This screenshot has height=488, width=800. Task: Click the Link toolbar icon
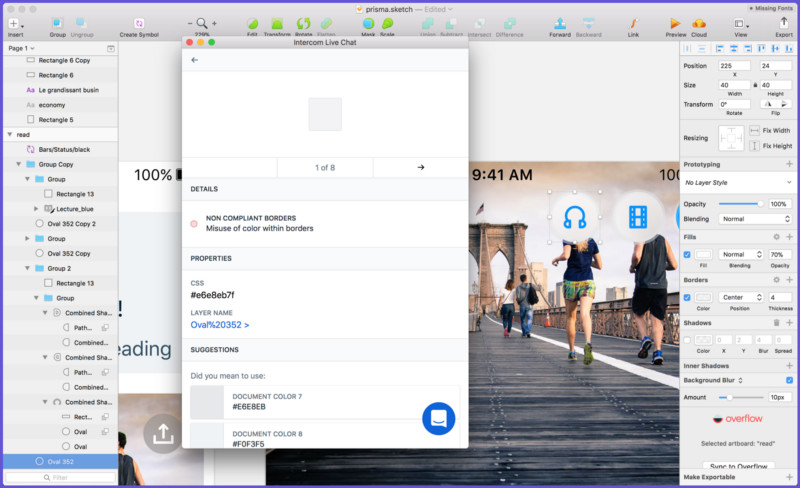633,23
